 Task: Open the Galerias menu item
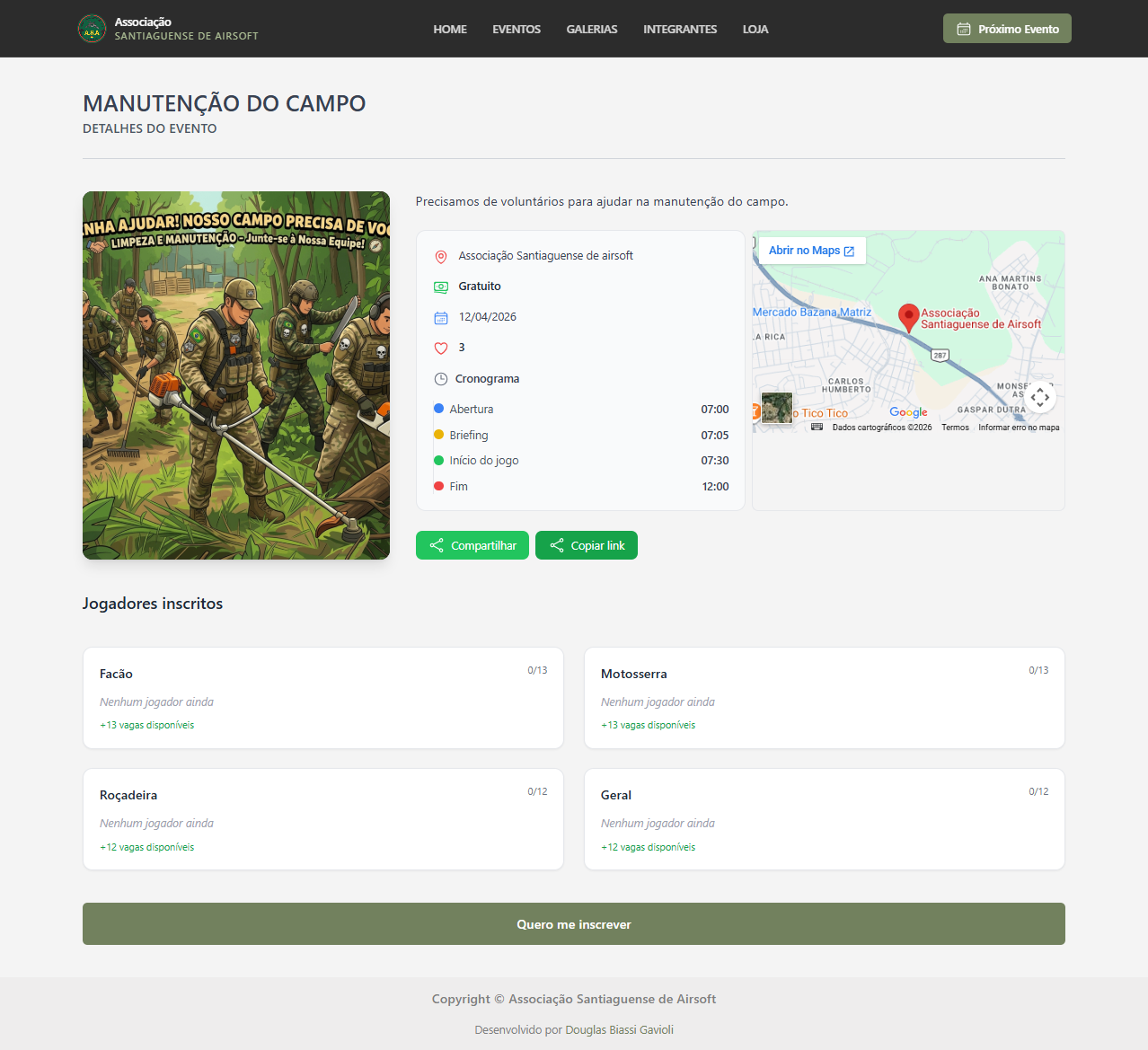pos(591,29)
